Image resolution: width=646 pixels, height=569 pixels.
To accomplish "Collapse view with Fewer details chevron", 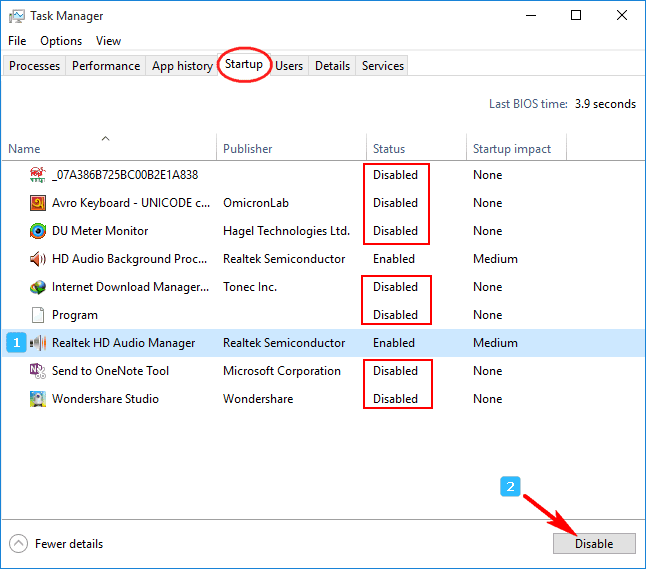I will (18, 544).
